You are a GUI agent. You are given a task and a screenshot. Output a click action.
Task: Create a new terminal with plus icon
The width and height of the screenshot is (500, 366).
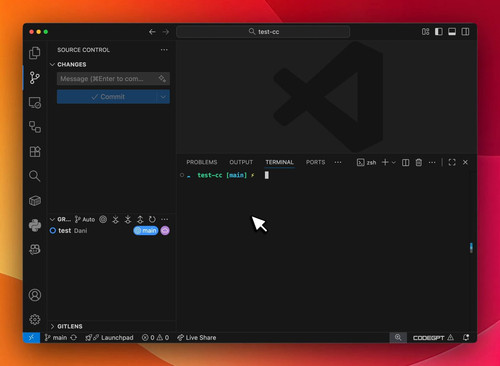pyautogui.click(x=385, y=162)
